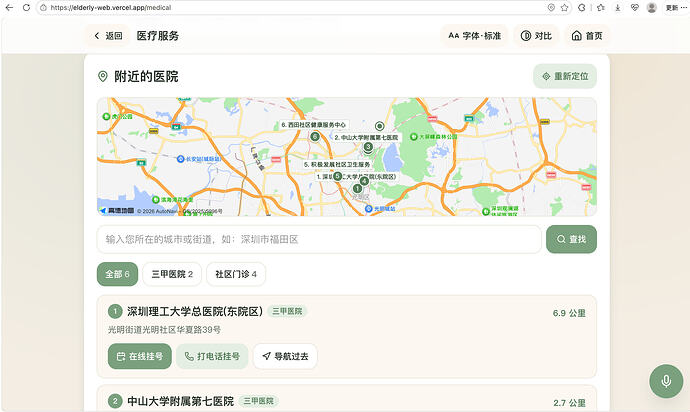Click 导航过去 for 深圳理工大学总医院

(x=285, y=356)
